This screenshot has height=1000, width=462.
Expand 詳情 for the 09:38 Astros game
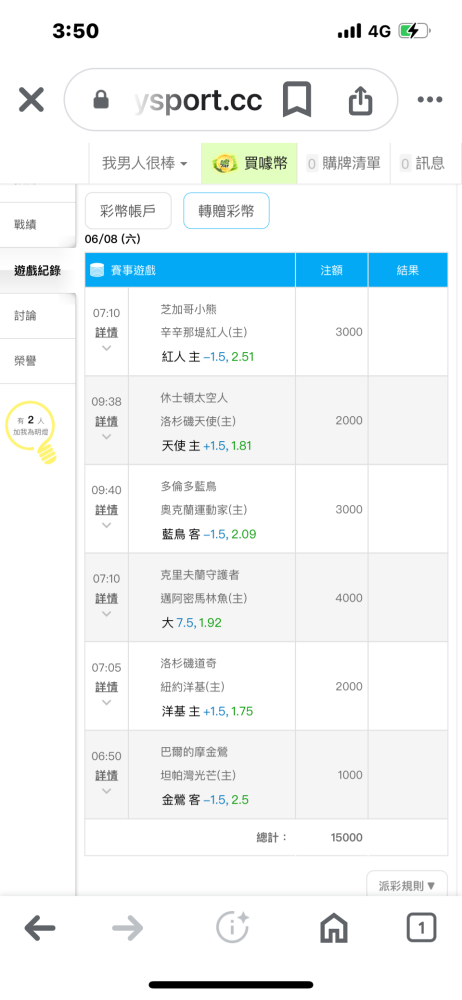click(x=107, y=422)
